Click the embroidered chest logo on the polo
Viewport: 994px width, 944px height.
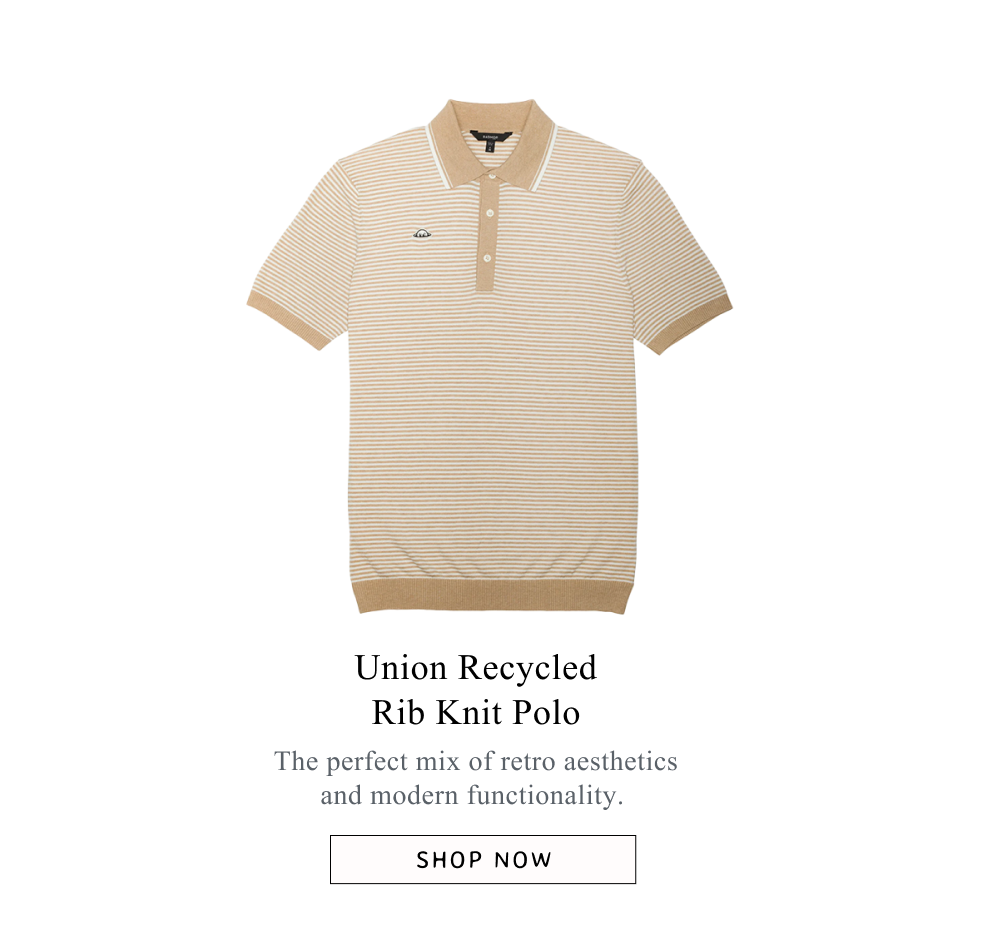[x=422, y=235]
